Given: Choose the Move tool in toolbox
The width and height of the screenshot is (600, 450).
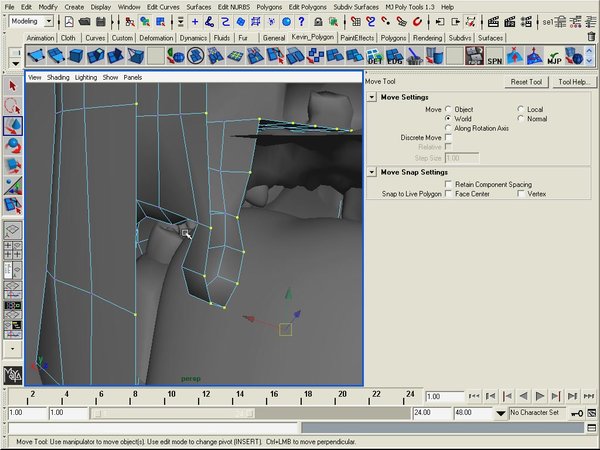Looking at the screenshot, I should 13,126.
